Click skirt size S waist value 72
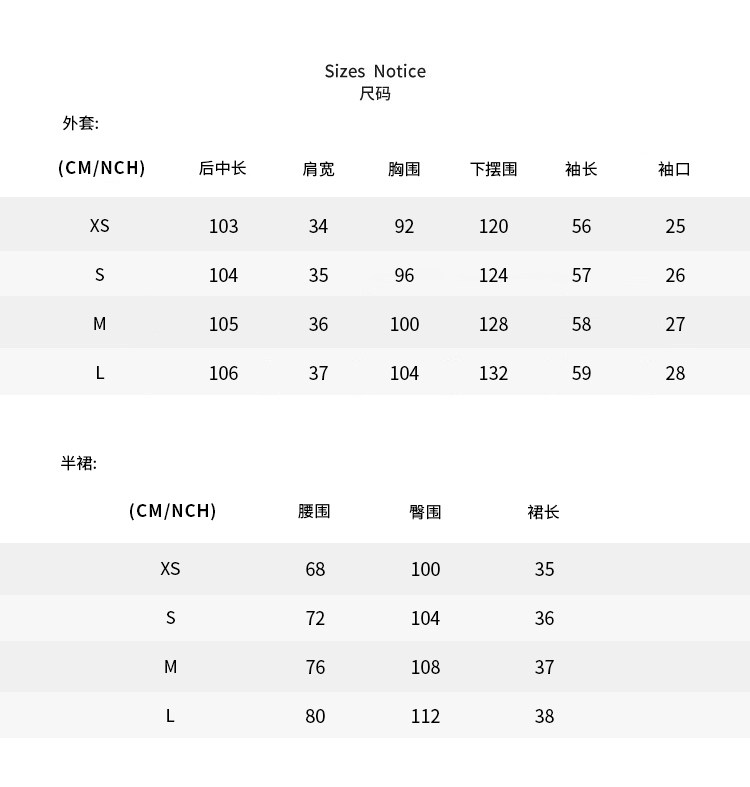This screenshot has width=750, height=787. pyautogui.click(x=315, y=618)
